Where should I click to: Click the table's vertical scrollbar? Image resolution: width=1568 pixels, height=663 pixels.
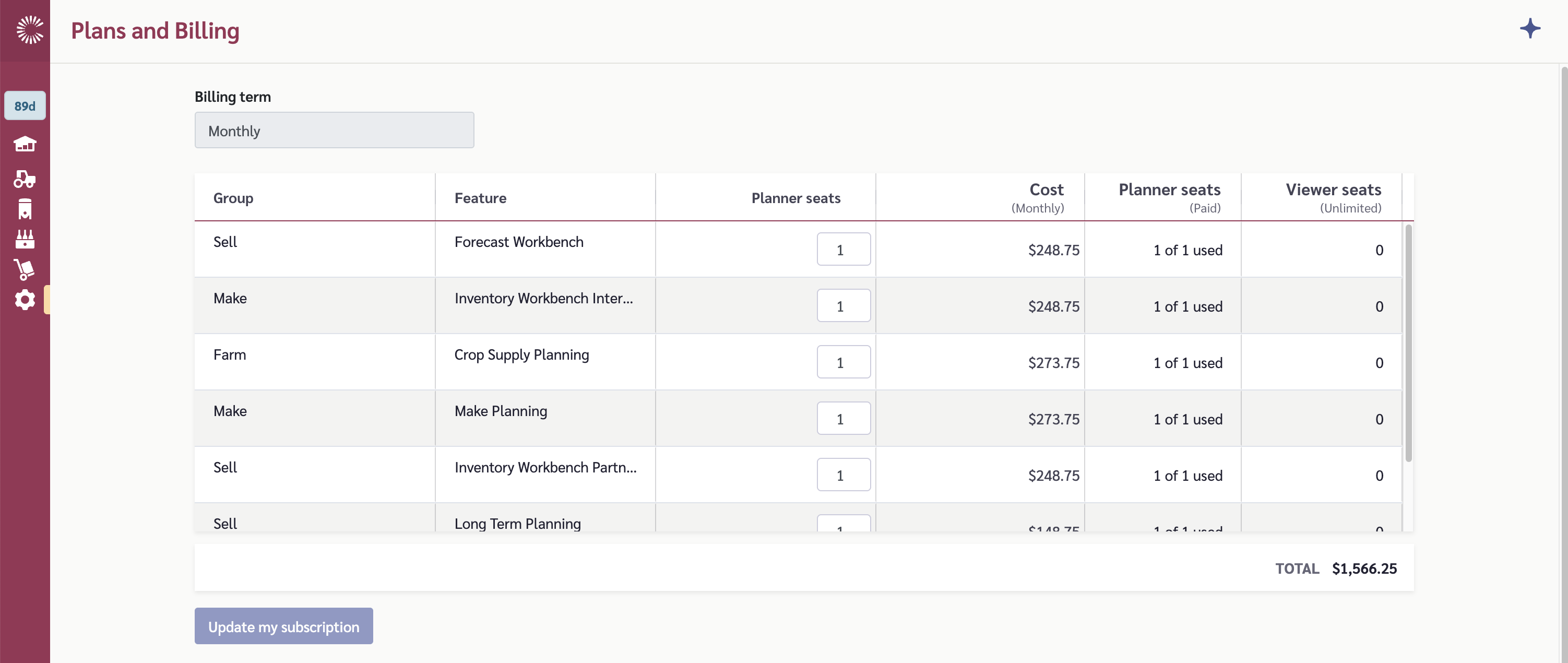1408,343
